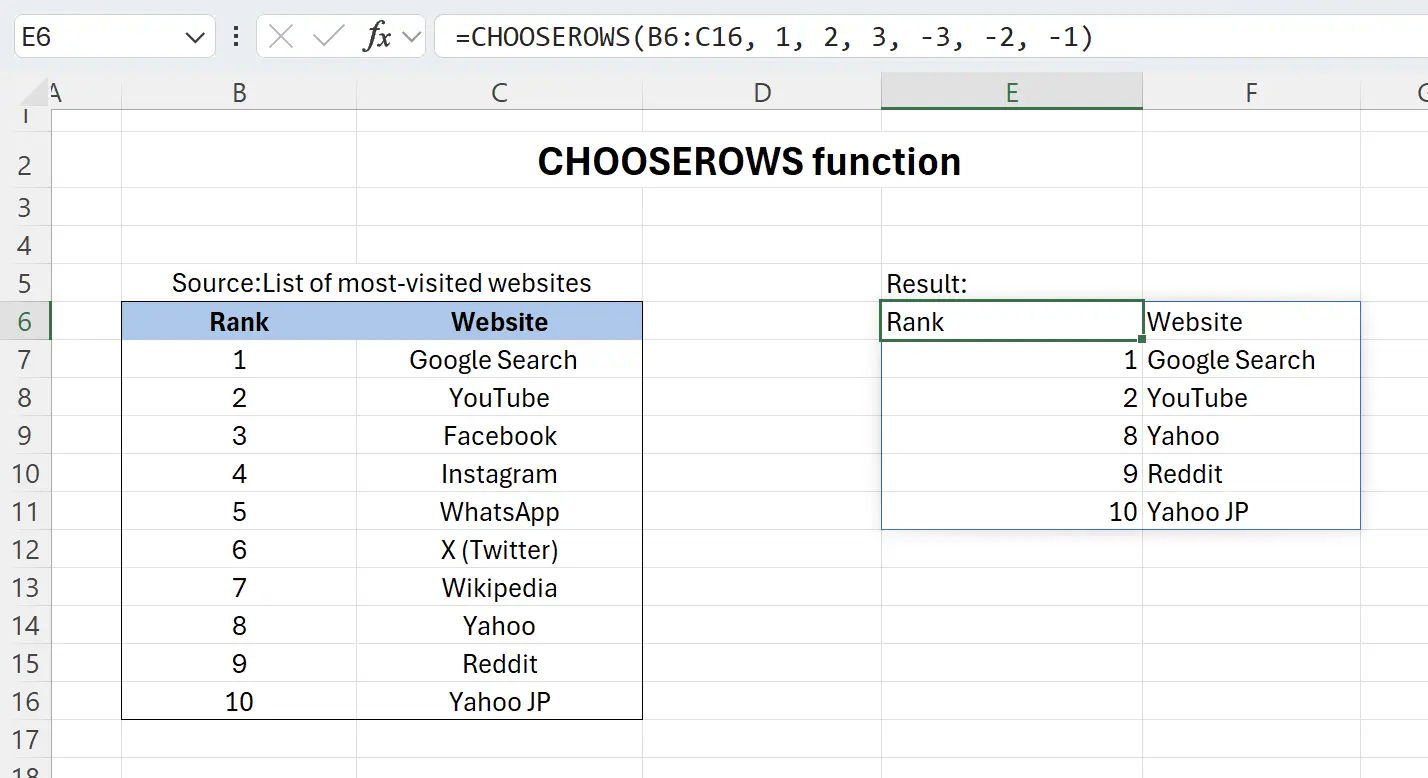Select the cell containing Wikipedia
Screen dimensions: 1428x778
[498, 587]
